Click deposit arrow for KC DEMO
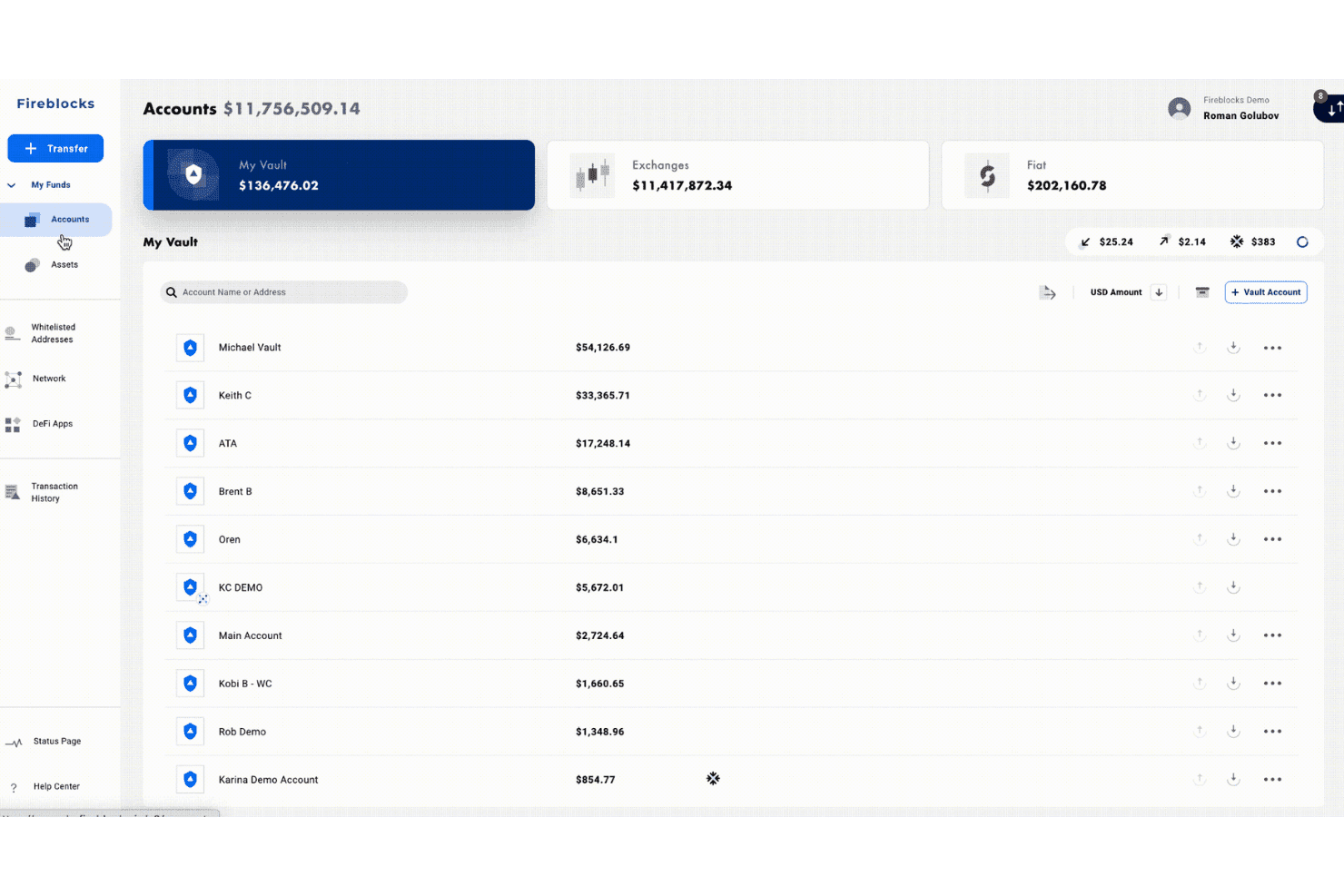1344x896 pixels. (1233, 588)
